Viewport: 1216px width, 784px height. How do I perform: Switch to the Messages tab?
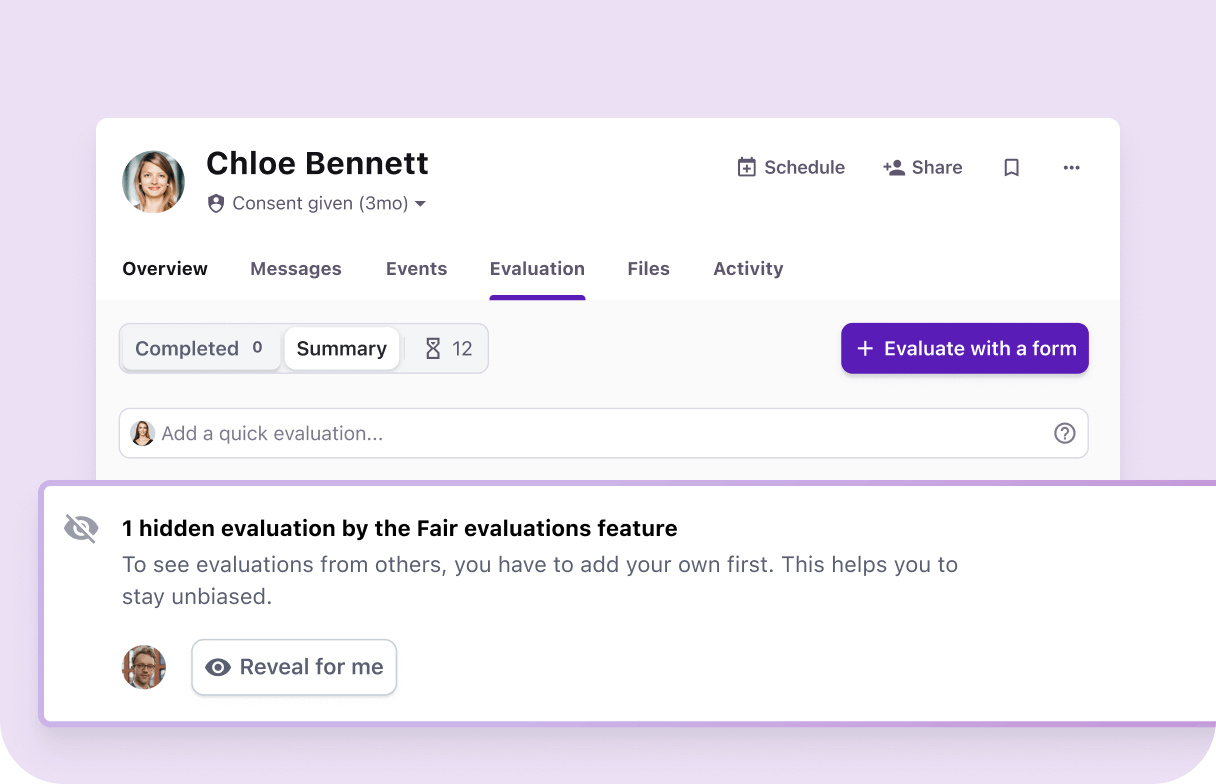pos(295,268)
